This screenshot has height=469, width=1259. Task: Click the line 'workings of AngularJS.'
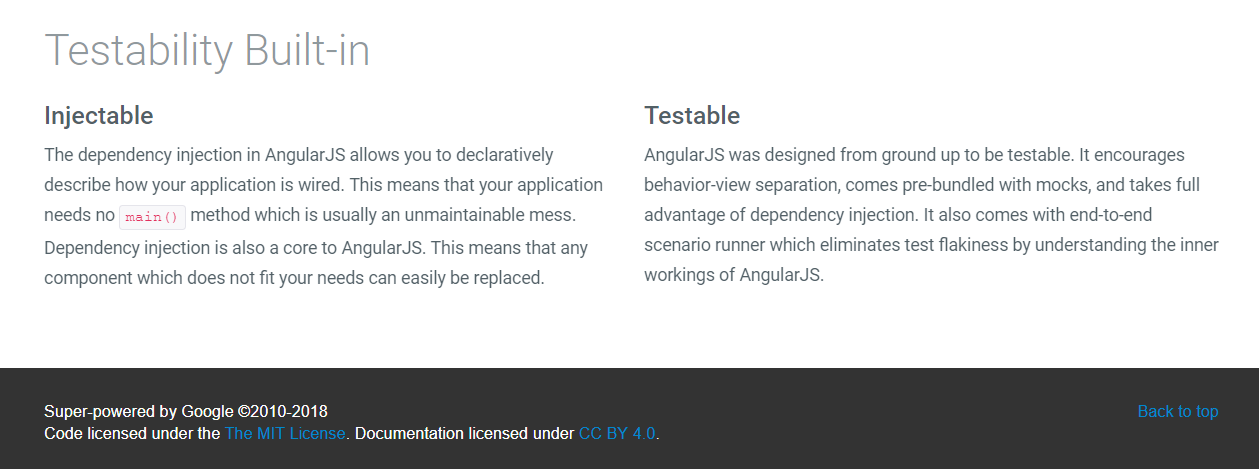point(734,276)
